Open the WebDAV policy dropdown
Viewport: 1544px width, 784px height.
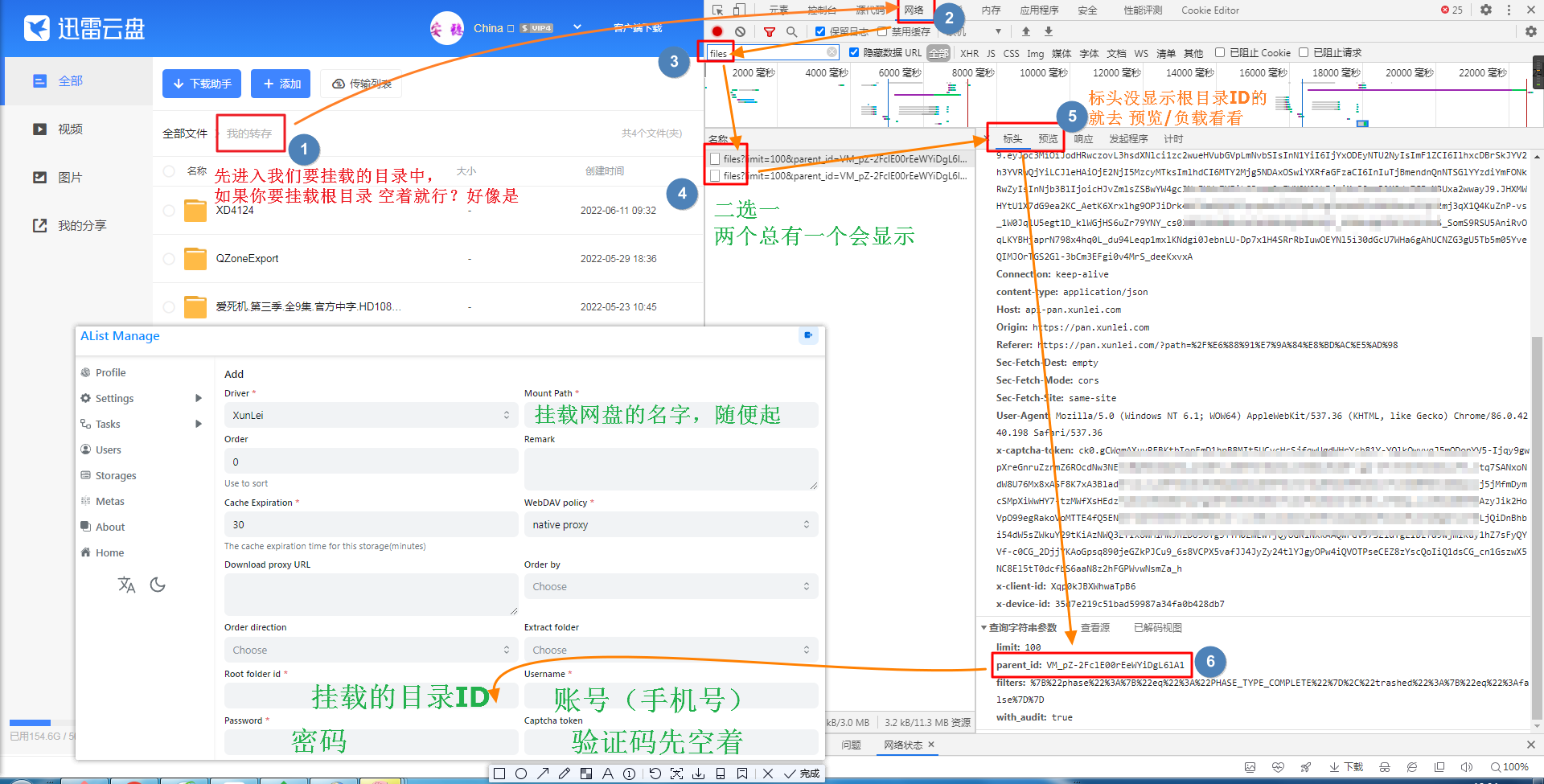[670, 524]
